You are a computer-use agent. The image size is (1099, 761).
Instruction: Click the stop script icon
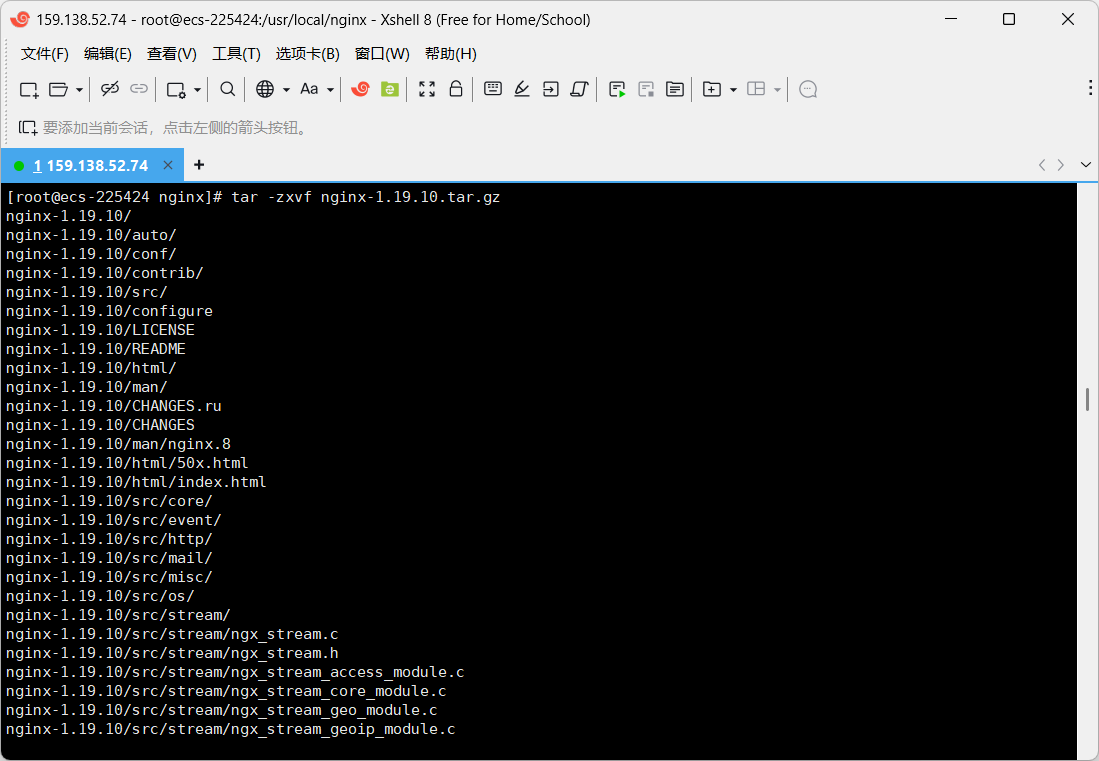pos(646,89)
